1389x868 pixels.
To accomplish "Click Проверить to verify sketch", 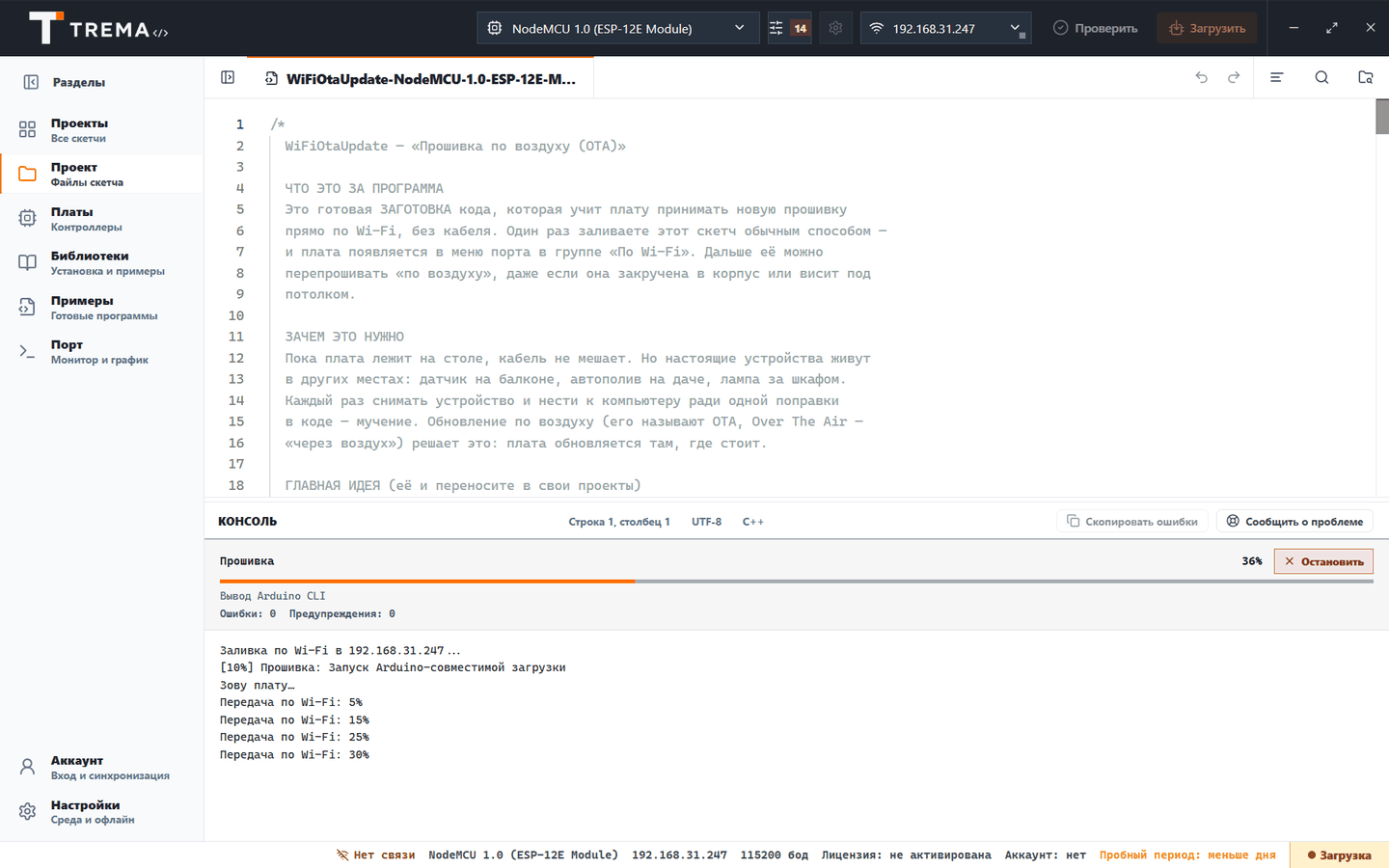I will pos(1095,28).
